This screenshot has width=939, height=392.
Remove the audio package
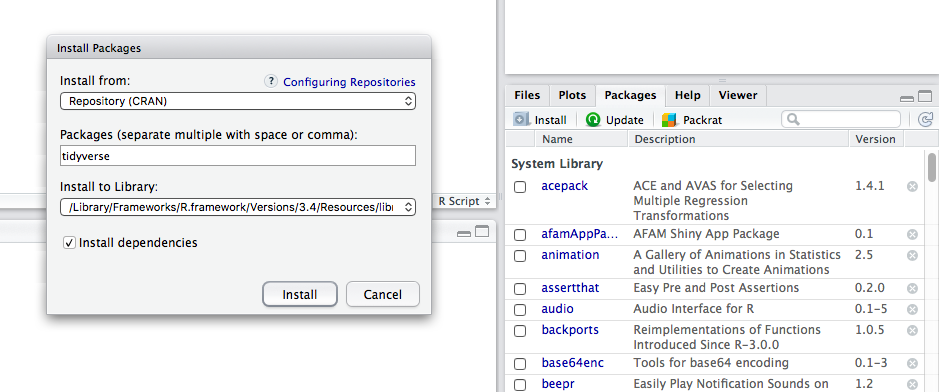[x=913, y=309]
